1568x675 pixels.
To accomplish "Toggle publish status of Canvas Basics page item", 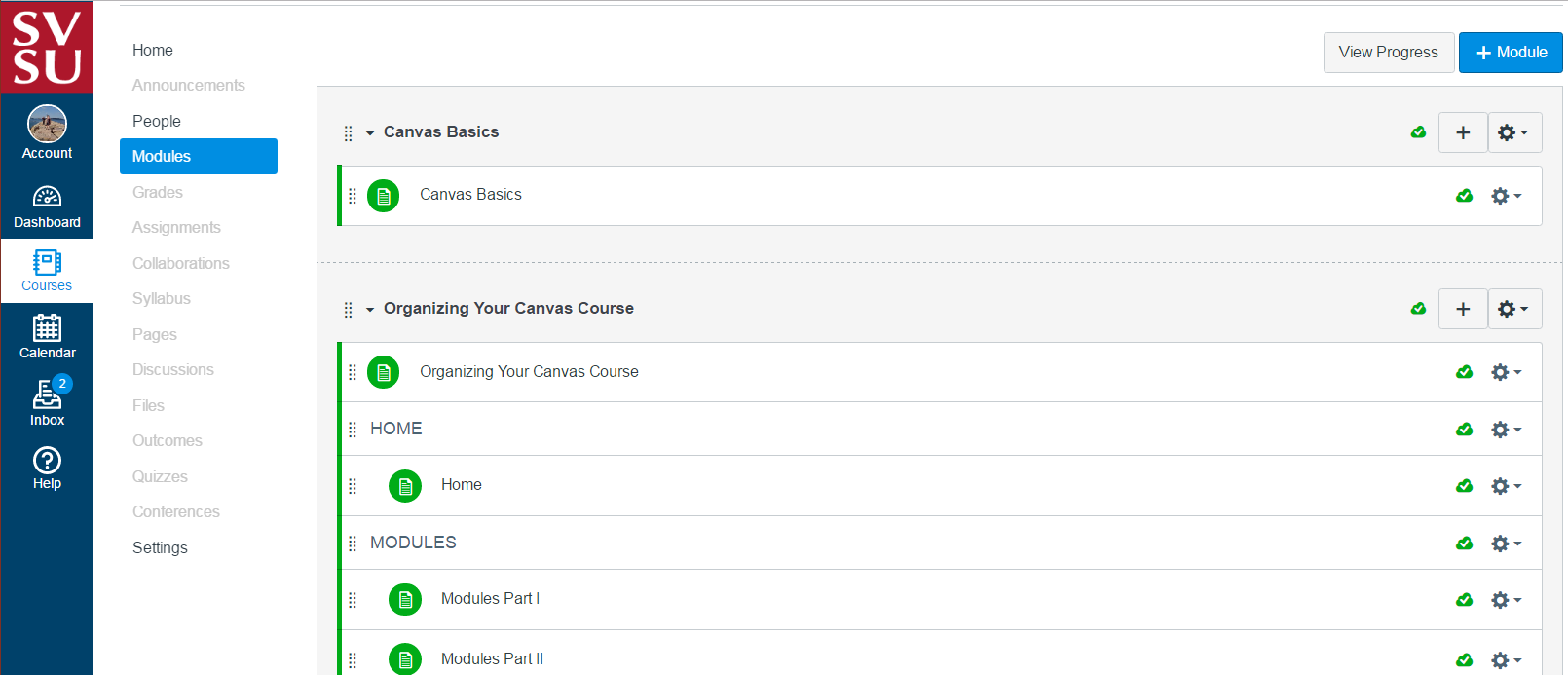I will tap(1464, 196).
